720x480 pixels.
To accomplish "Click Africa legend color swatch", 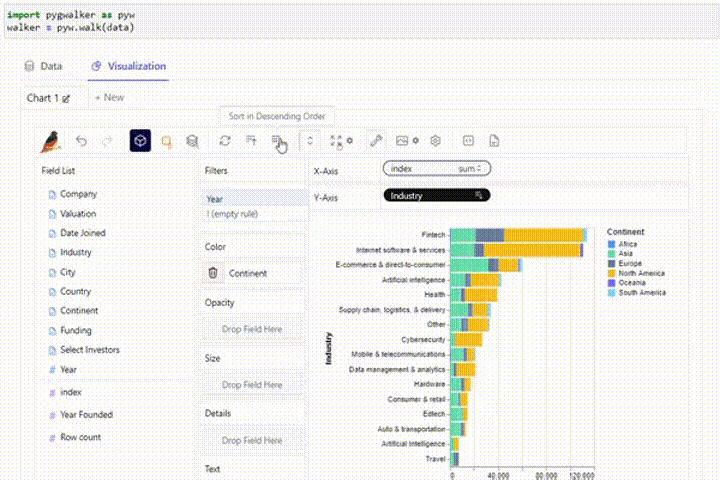I will point(611,244).
